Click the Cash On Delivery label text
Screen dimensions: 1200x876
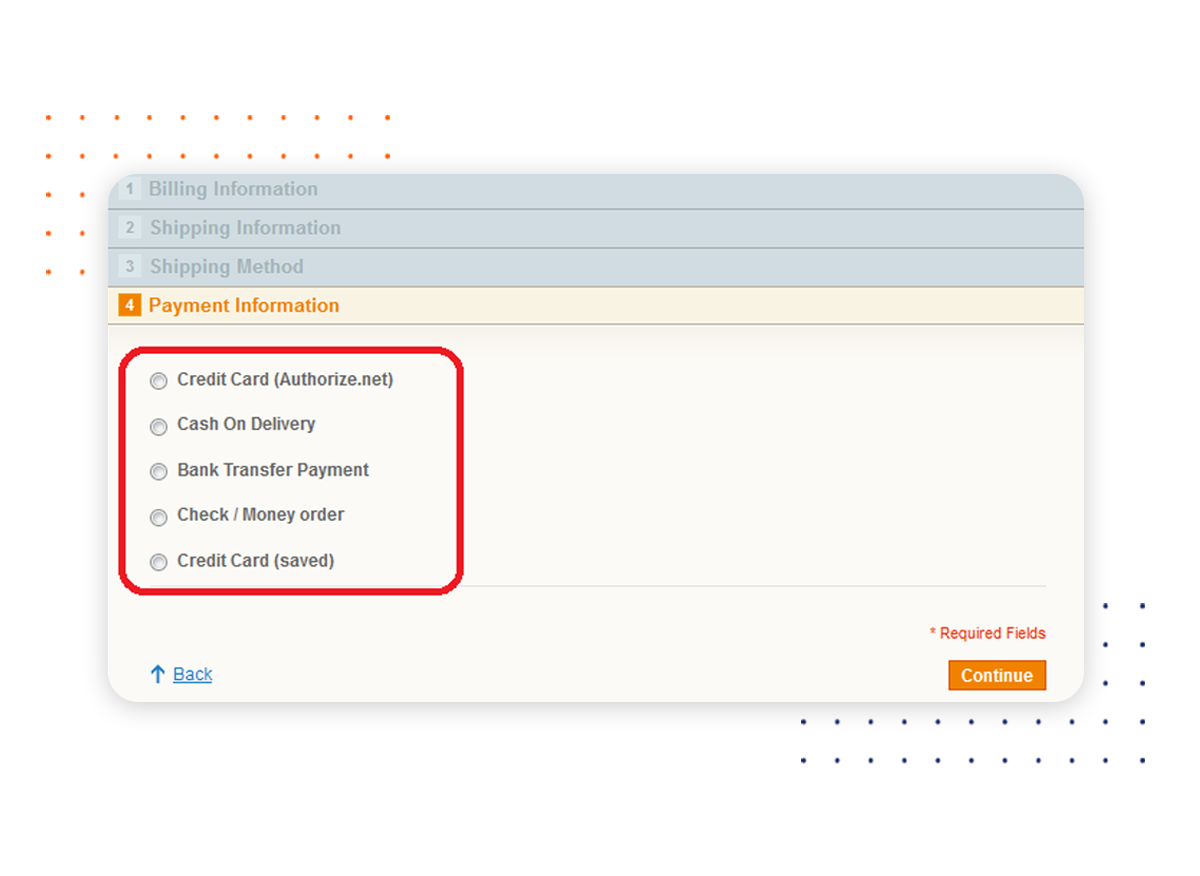tap(246, 424)
